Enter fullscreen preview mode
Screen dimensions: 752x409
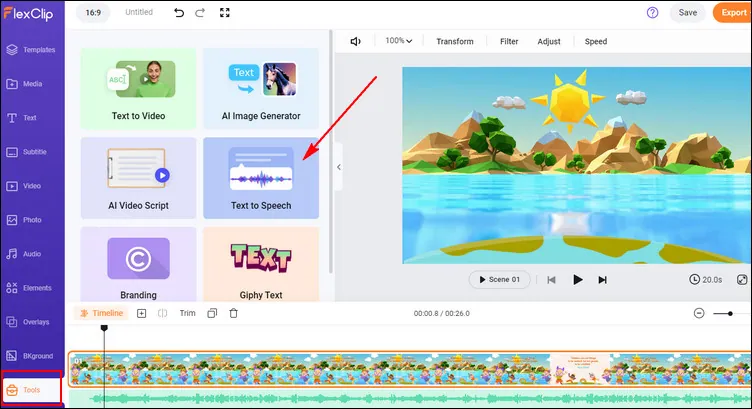[x=224, y=13]
